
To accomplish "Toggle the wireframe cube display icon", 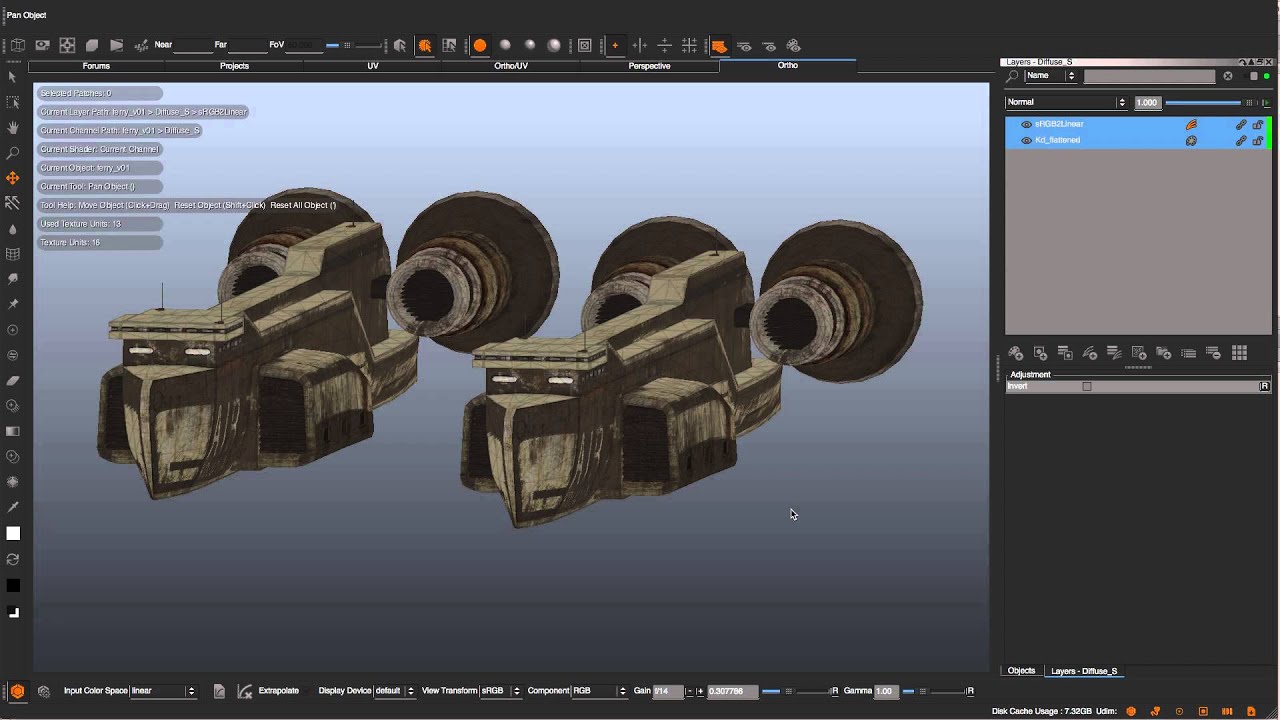I will 18,45.
